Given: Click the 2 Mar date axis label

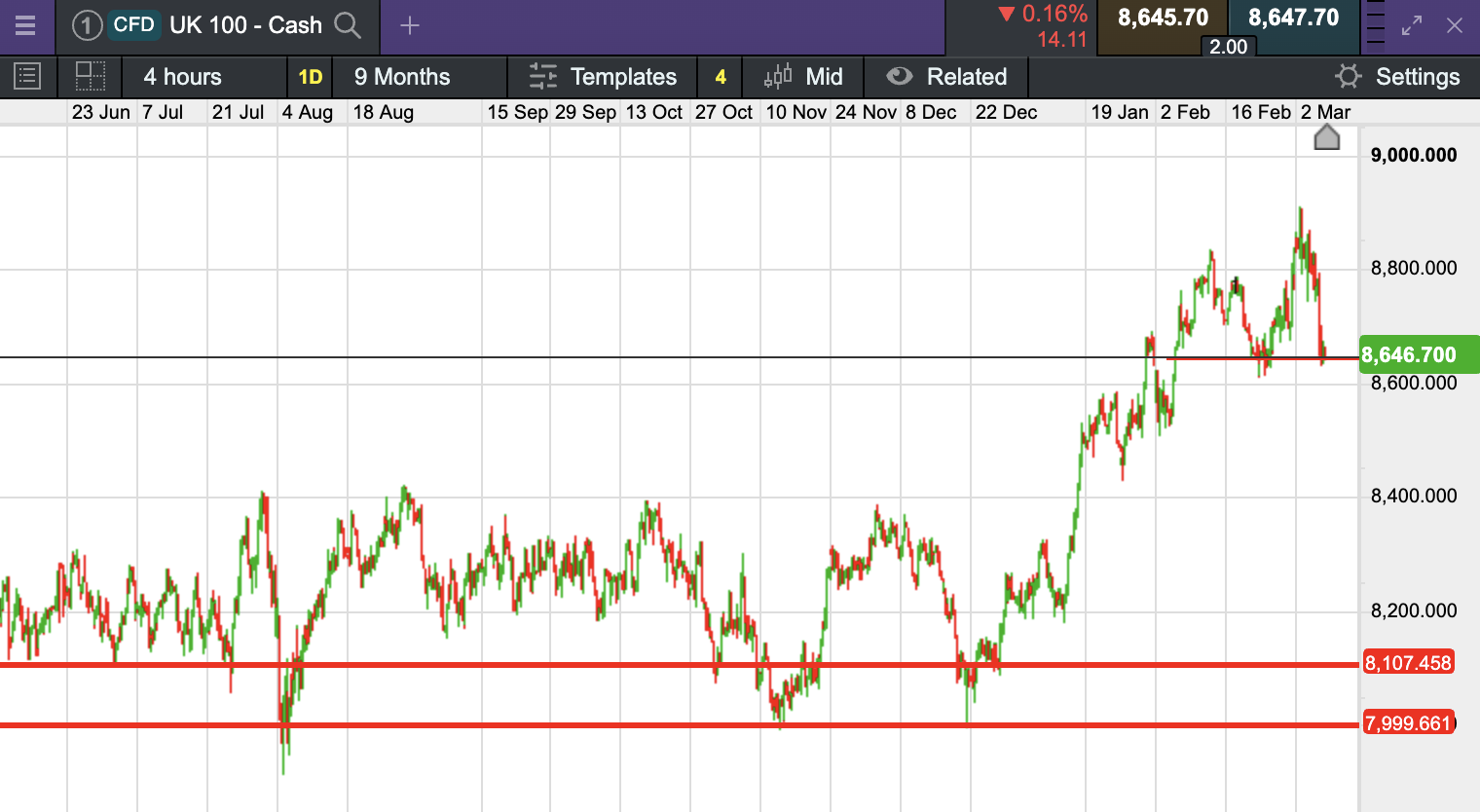Looking at the screenshot, I should coord(1326,112).
